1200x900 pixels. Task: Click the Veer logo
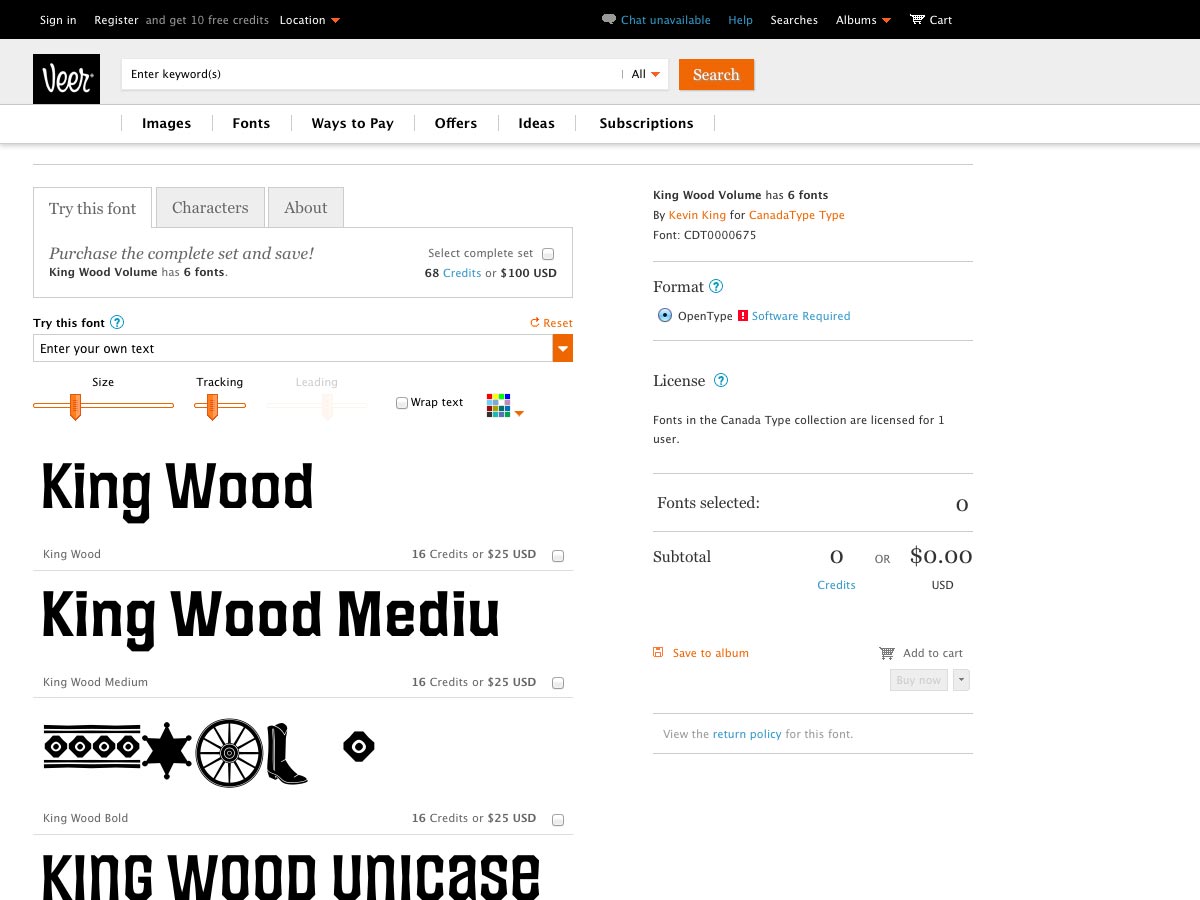click(x=66, y=79)
